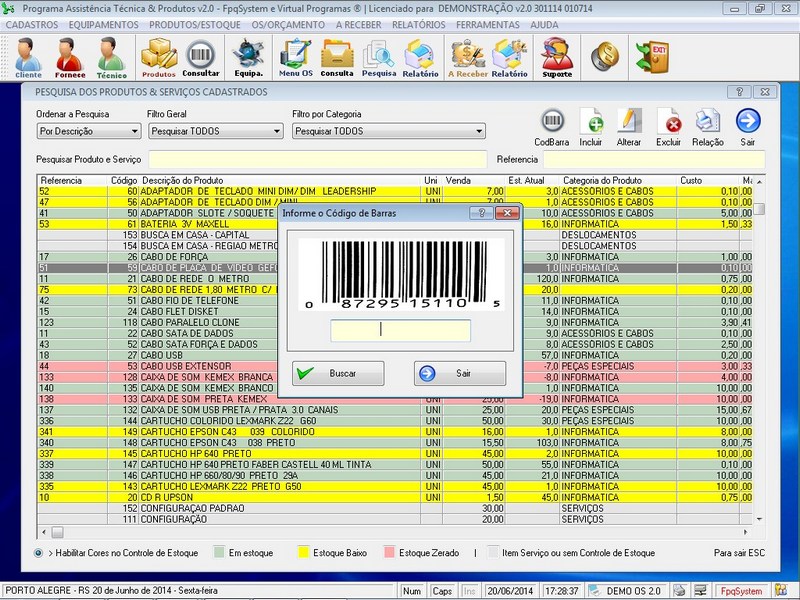Click the Alterar edit pencil icon
Image resolution: width=800 pixels, height=600 pixels.
point(629,128)
